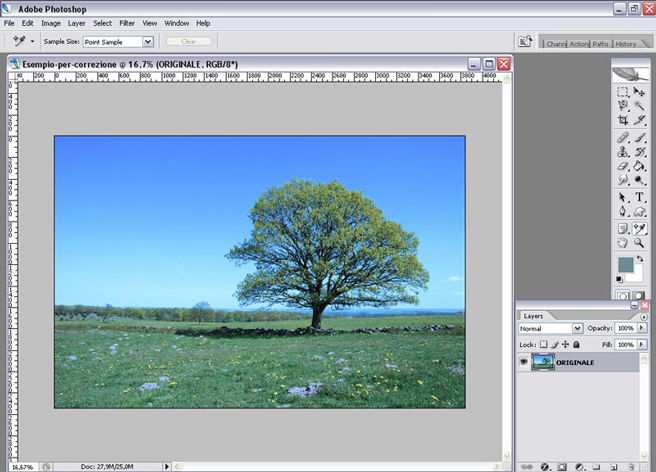The width and height of the screenshot is (656, 472).
Task: Click the trash icon in Layers panel
Action: (x=631, y=466)
